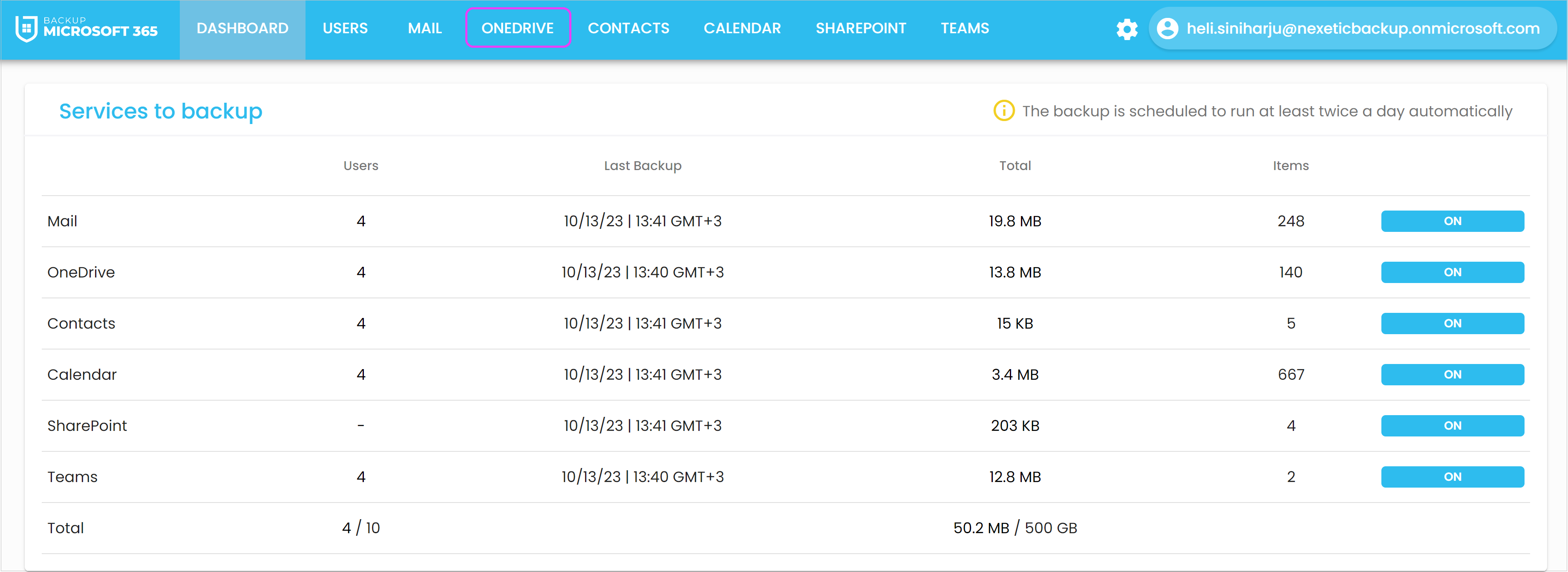Viewport: 1568px width, 572px height.
Task: Click the user avatar icon
Action: [x=1167, y=28]
